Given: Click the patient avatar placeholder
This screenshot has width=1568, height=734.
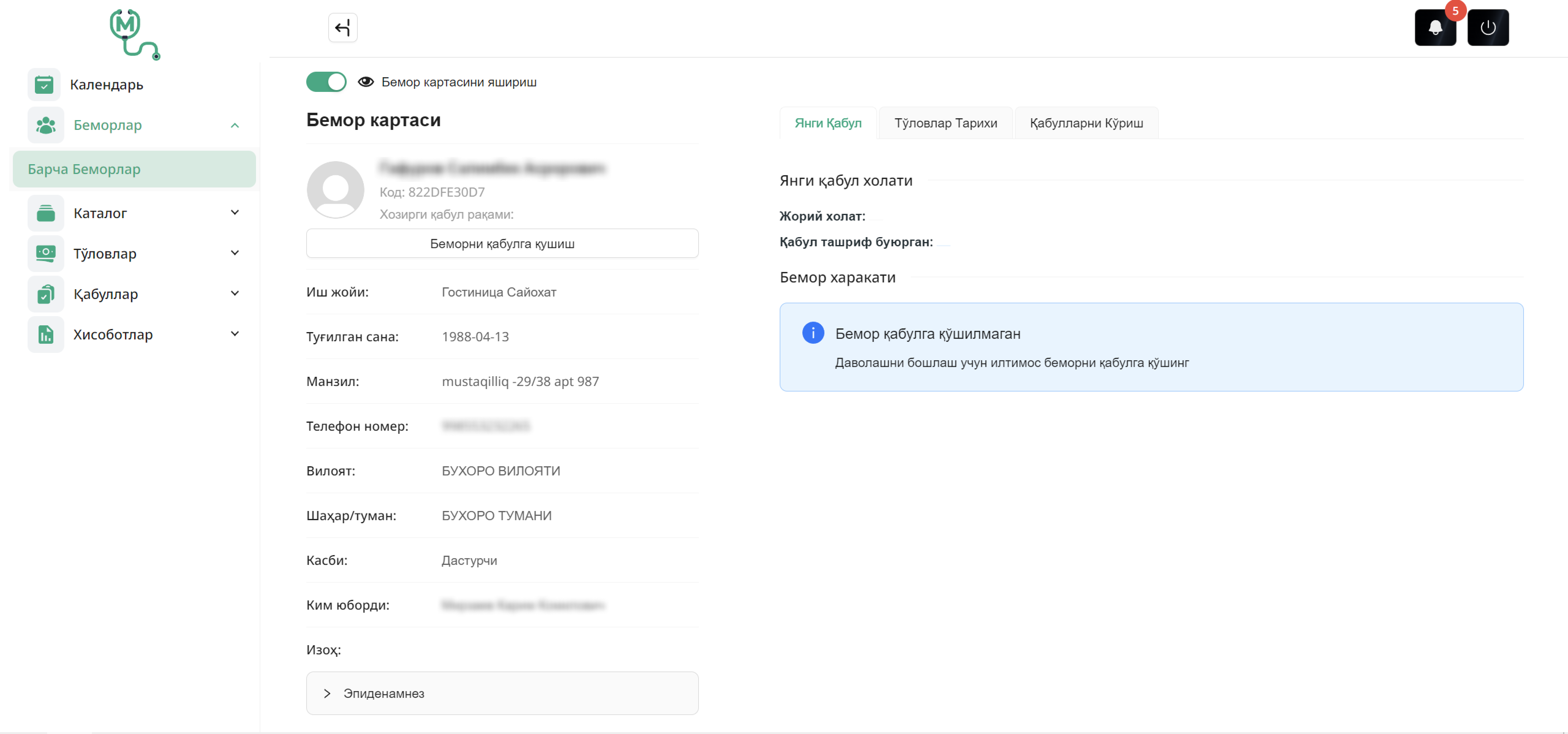Looking at the screenshot, I should point(335,190).
